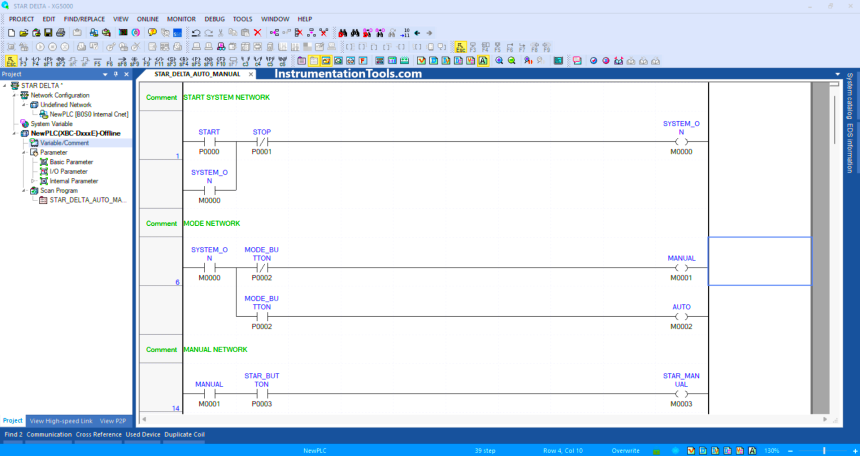The image size is (860, 456).
Task: Select the F6 vertical line tool
Action: click(109, 61)
